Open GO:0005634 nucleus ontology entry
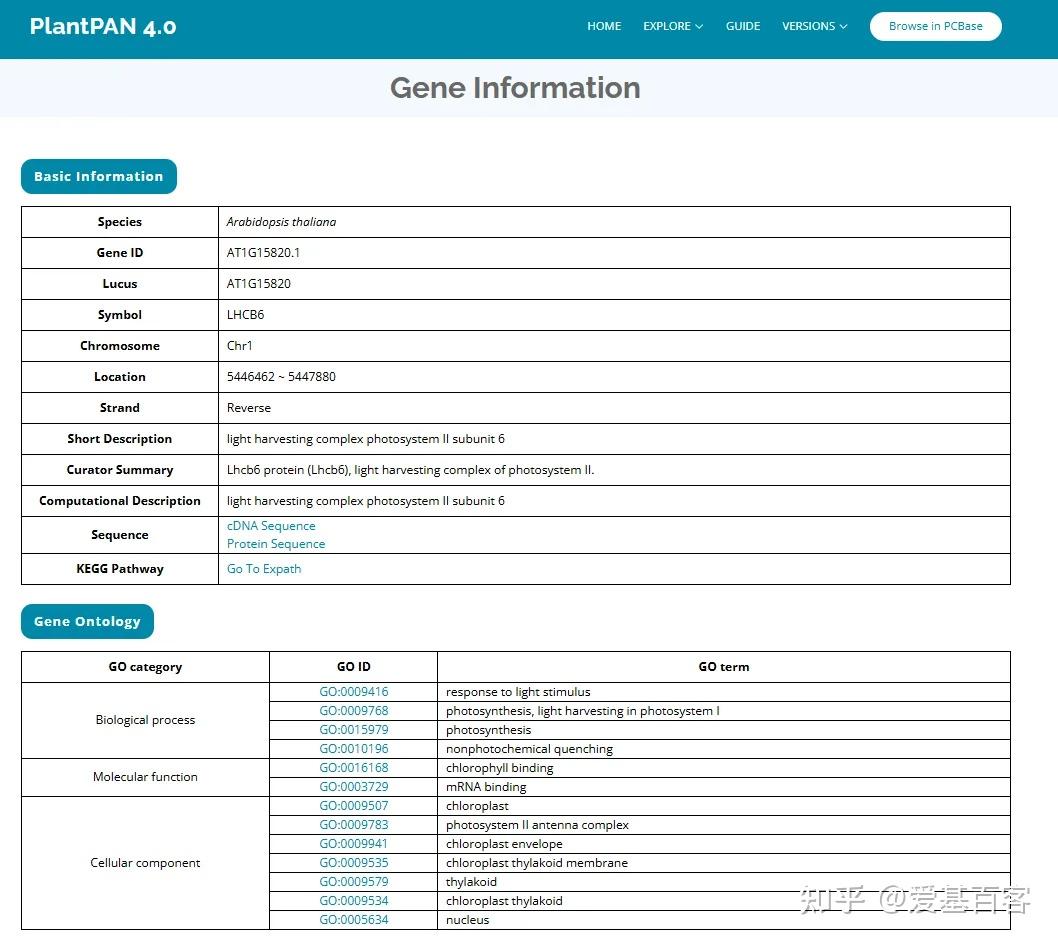The width and height of the screenshot is (1058, 944). coord(353,919)
